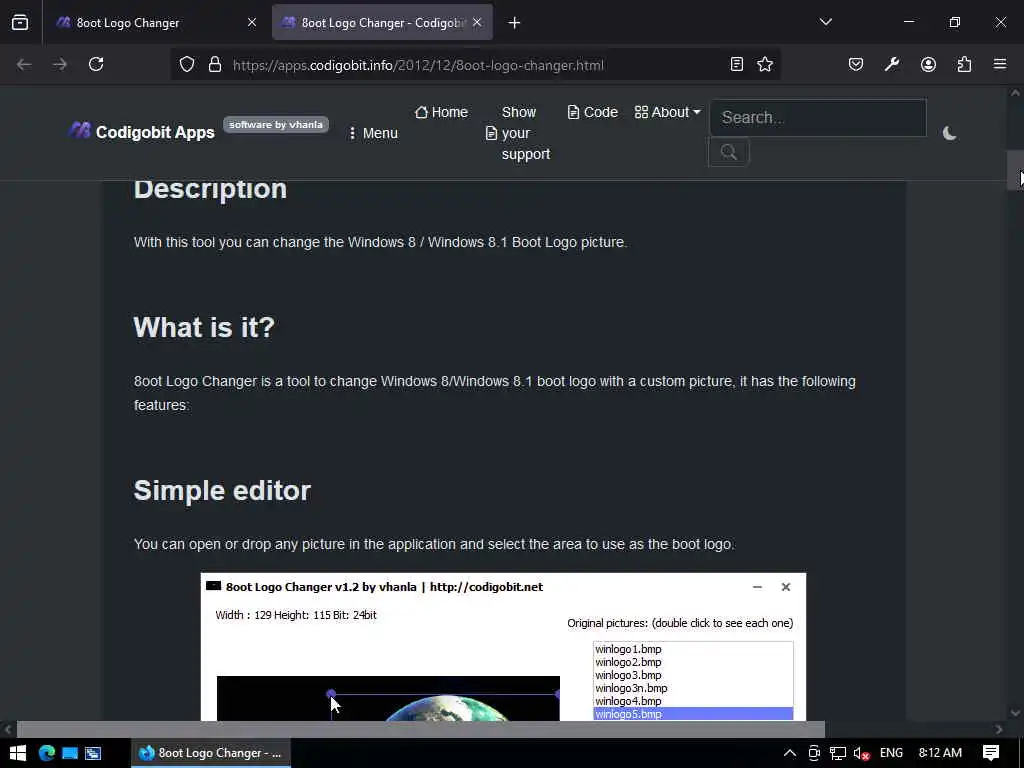Expand the list all tabs chevron

coord(825,22)
